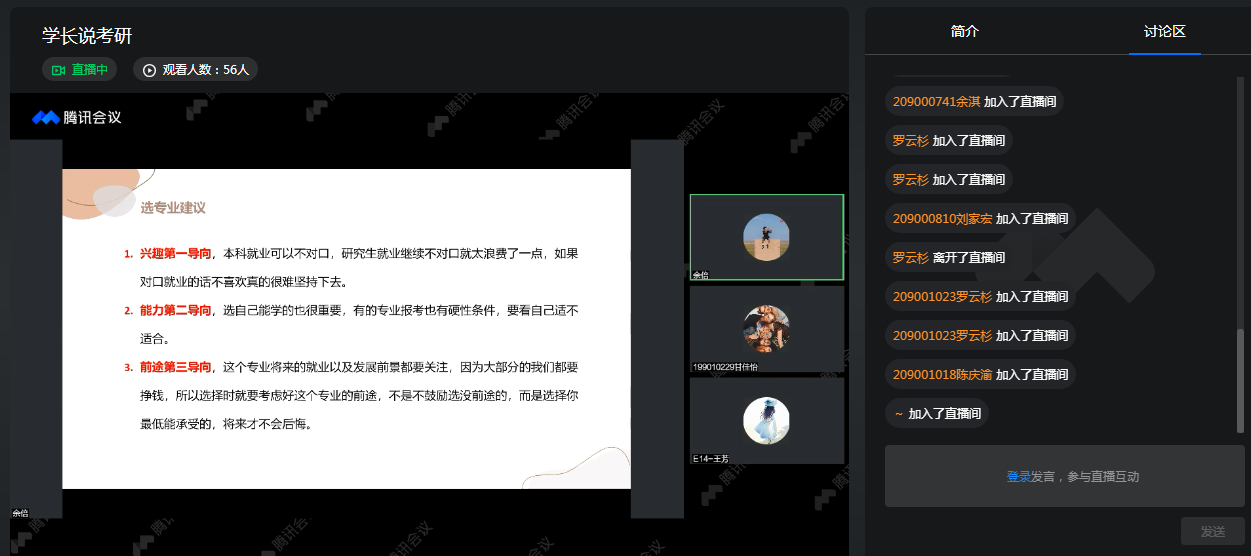Click the play icon beside 观看人数
This screenshot has height=556, width=1251.
pos(150,70)
